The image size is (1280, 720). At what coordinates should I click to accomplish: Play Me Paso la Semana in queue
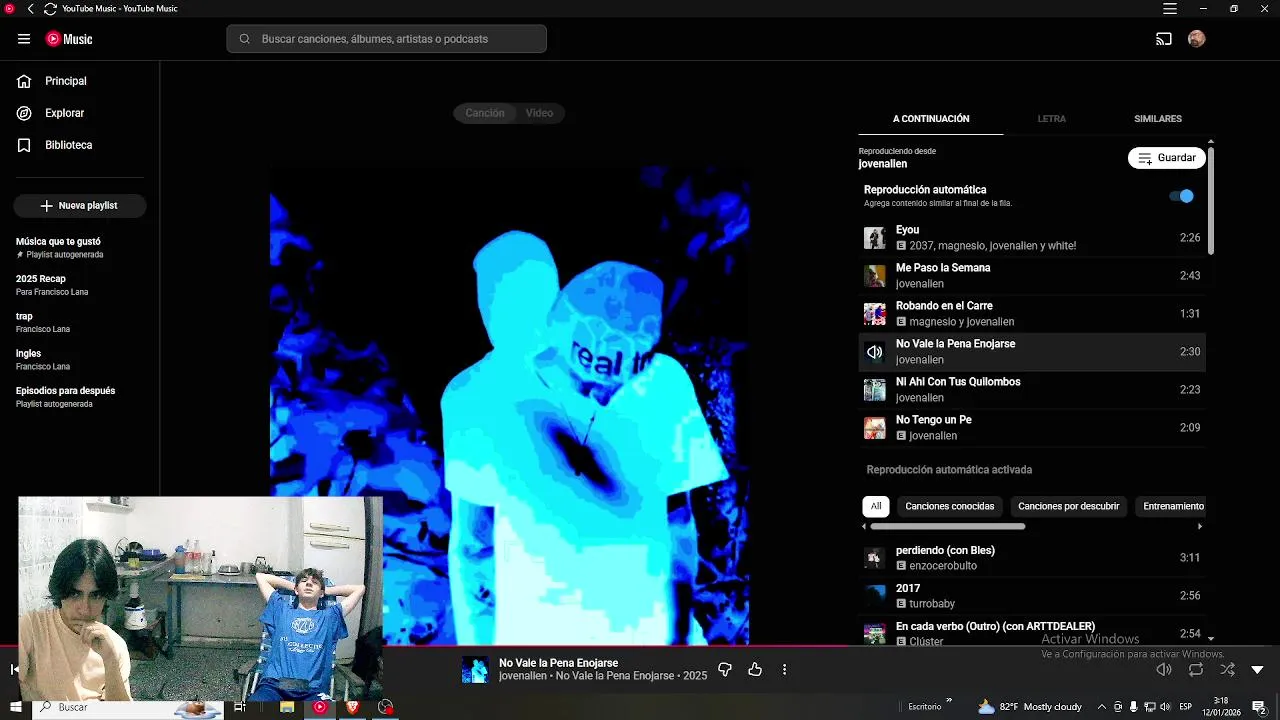(1032, 276)
